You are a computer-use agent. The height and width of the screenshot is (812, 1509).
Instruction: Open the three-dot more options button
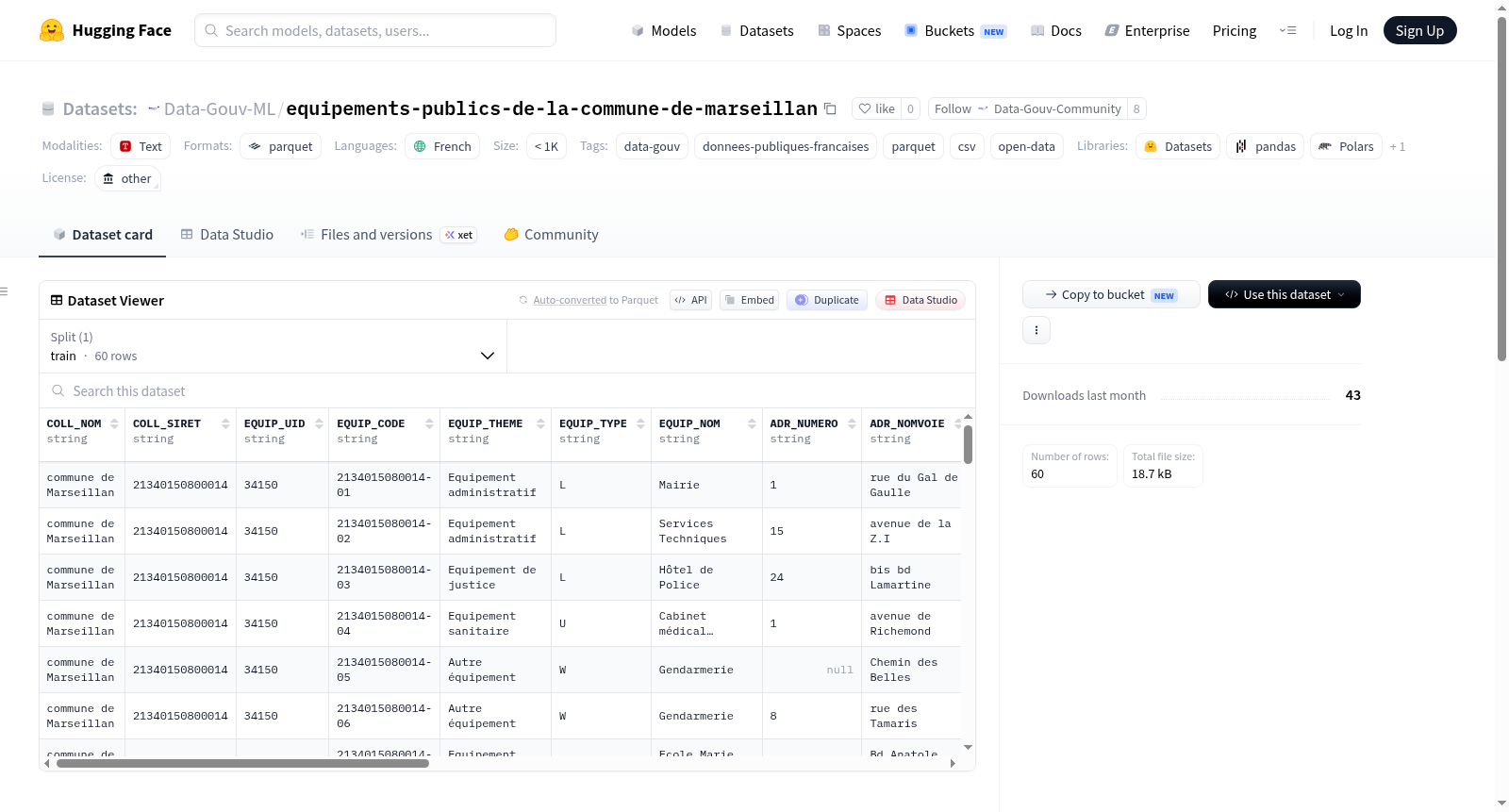[x=1036, y=330]
